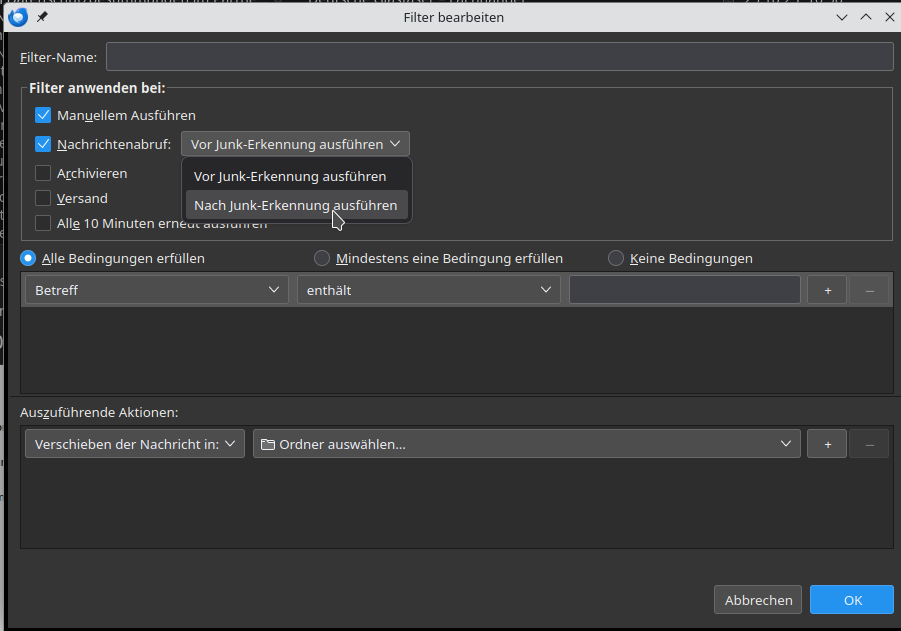Click the Thunderbird icon in the title bar
Screen dimensions: 901x631
pos(16,16)
